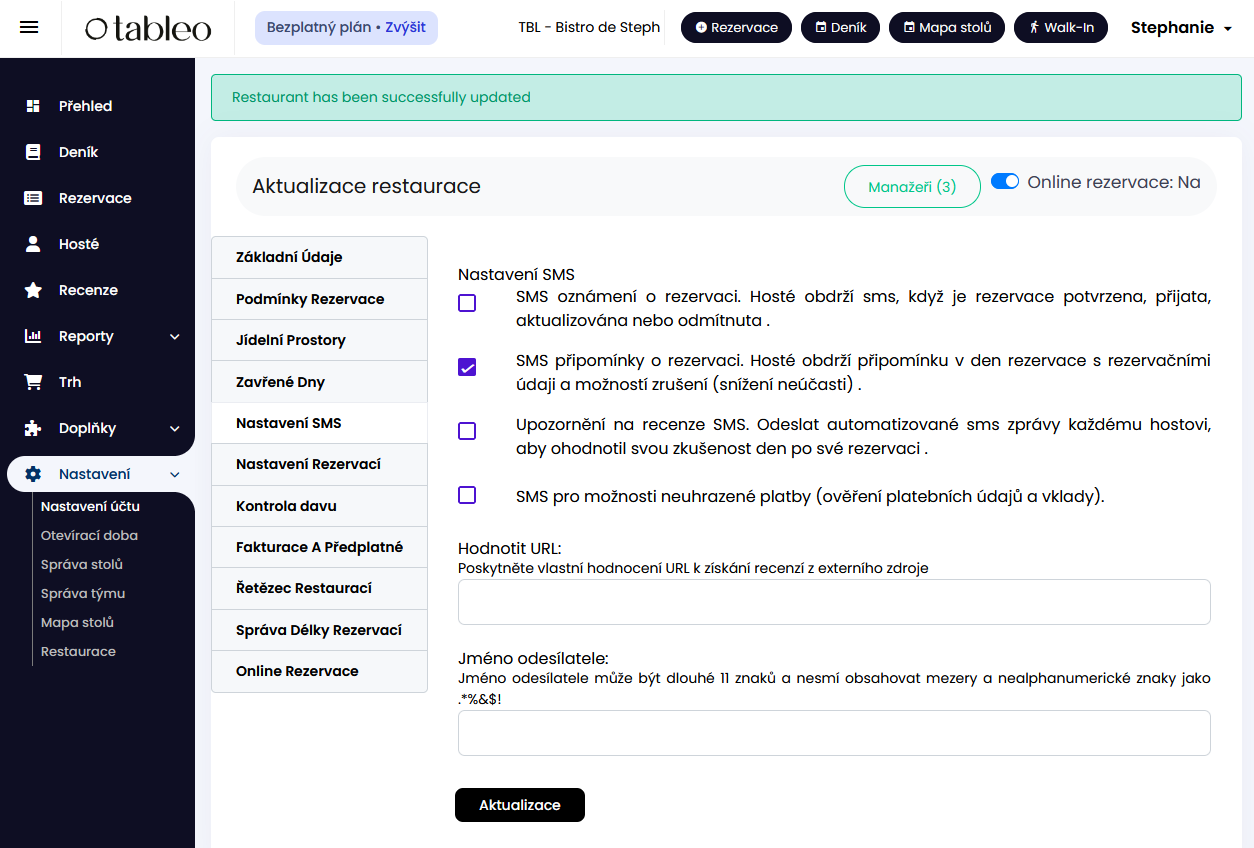Open Správa týmu submenu item
1254x848 pixels.
pyautogui.click(x=83, y=593)
